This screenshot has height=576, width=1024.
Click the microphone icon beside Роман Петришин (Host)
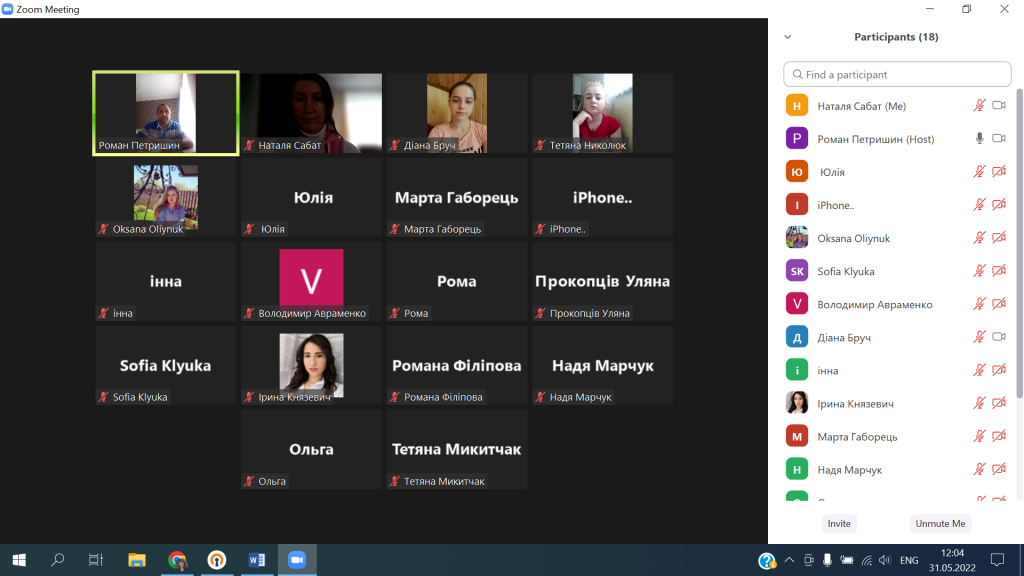(x=979, y=139)
